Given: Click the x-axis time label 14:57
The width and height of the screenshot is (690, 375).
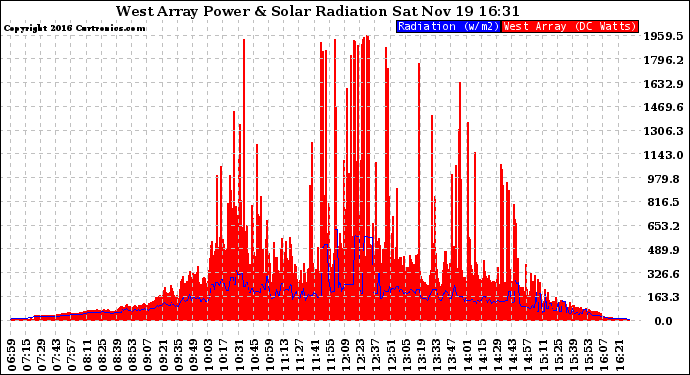Looking at the screenshot, I should [x=528, y=355].
